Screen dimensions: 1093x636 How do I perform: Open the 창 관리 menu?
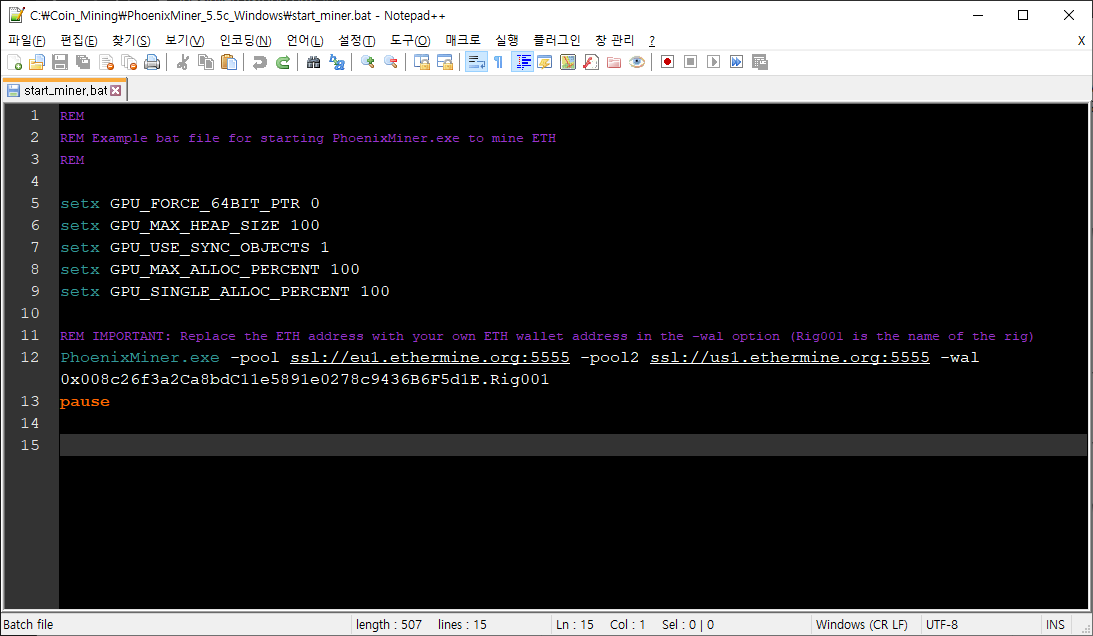pyautogui.click(x=614, y=40)
